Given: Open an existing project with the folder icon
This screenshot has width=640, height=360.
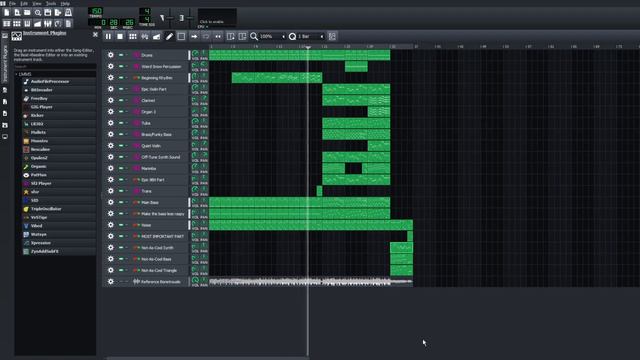Looking at the screenshot, I should pyautogui.click(x=27, y=13).
